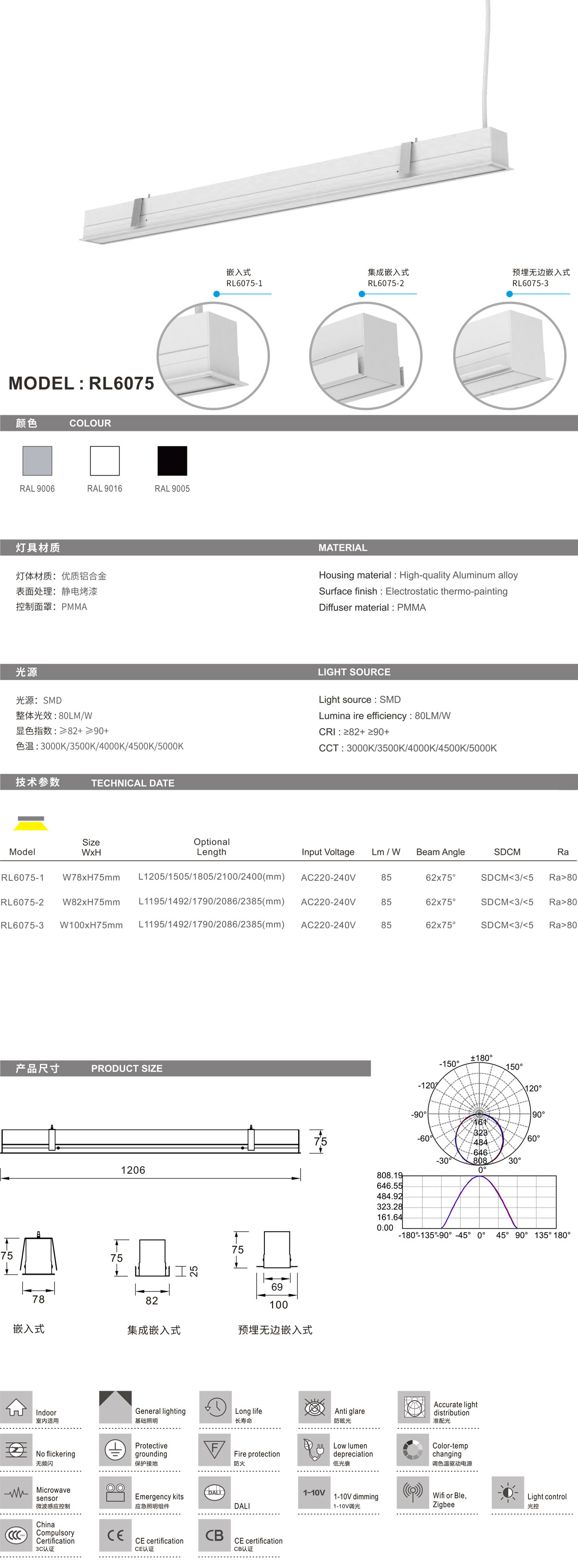Click the Anti glare eye icon
578x1568 pixels.
click(314, 1407)
